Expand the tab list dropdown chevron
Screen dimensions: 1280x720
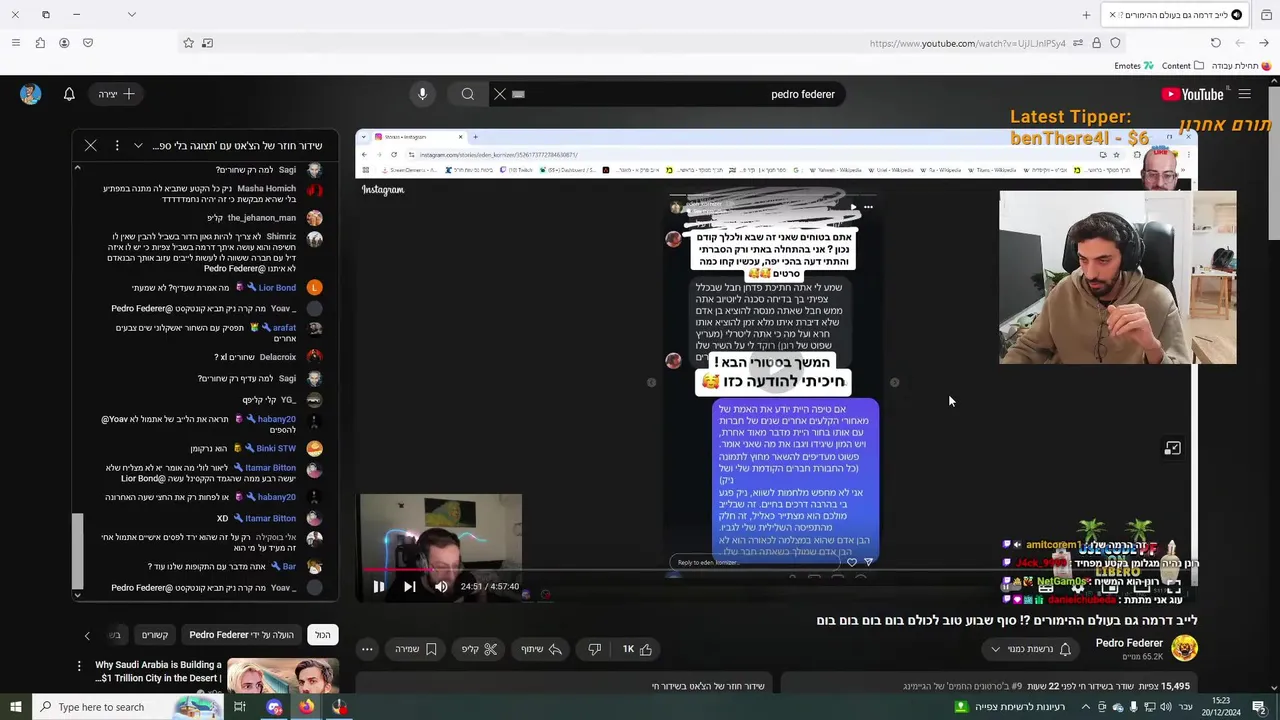coord(131,15)
